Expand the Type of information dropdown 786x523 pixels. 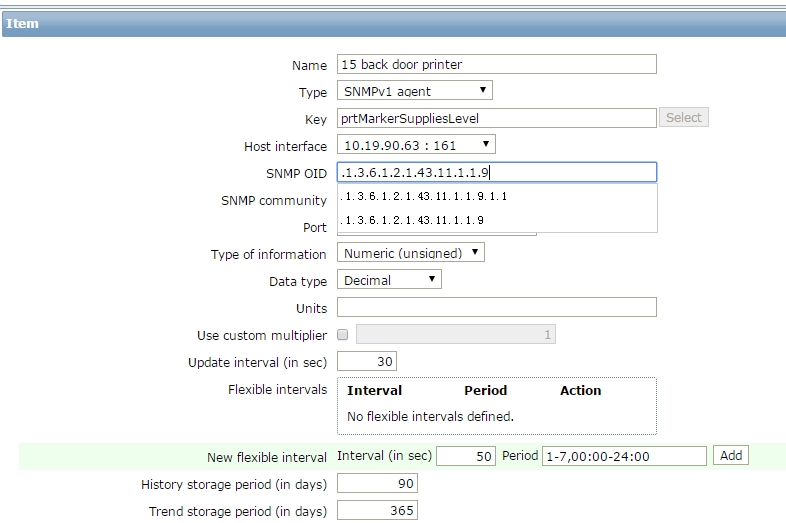[x=411, y=253]
